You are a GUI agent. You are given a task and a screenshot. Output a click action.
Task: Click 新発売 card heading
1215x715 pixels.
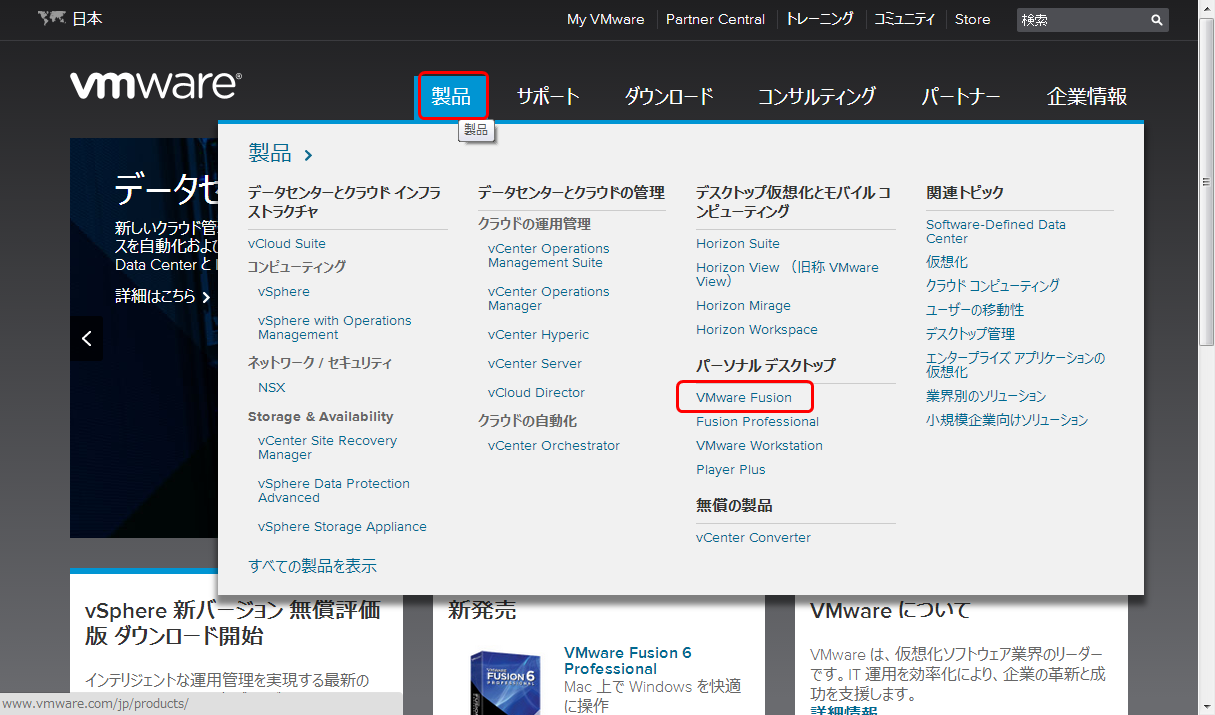click(x=482, y=610)
